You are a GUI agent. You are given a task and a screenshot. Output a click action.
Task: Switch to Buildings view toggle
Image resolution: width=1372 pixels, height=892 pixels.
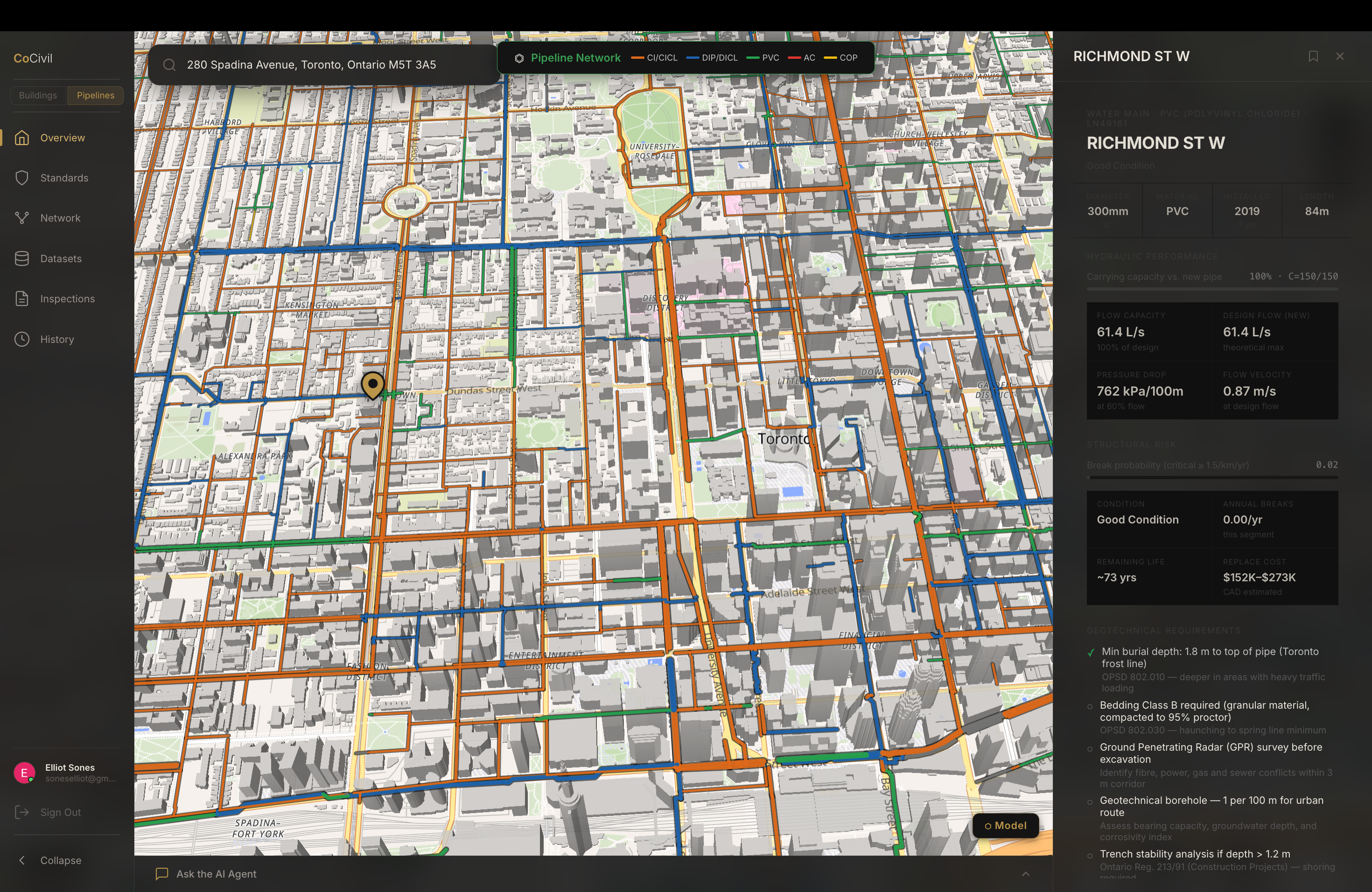coord(38,96)
